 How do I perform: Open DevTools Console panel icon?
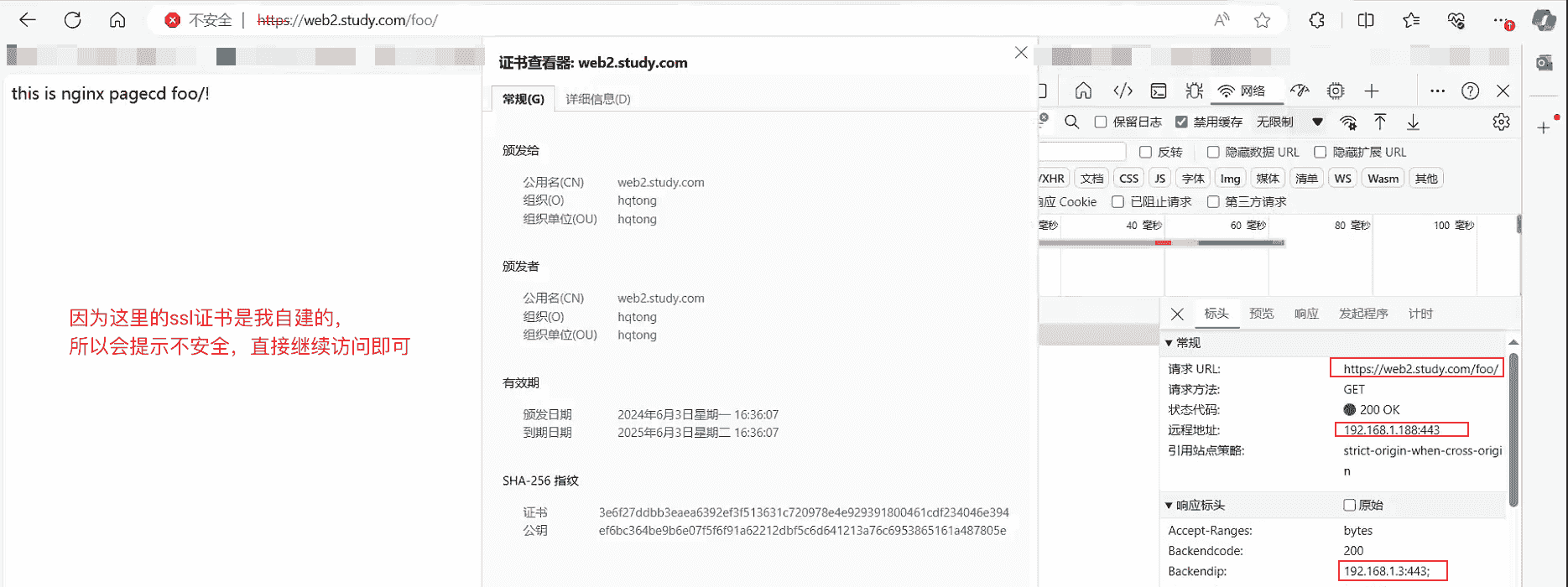[1159, 91]
